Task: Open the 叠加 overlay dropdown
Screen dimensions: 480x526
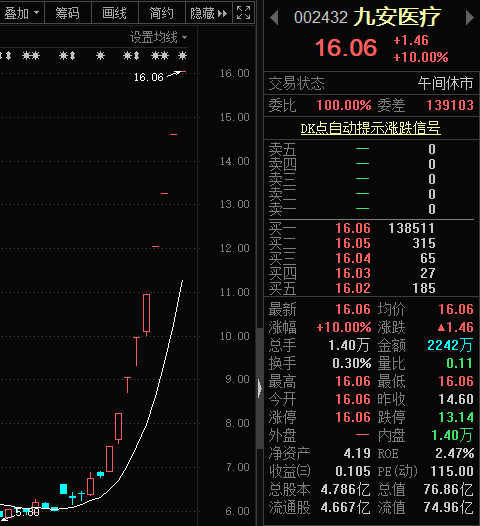Action: 21,13
